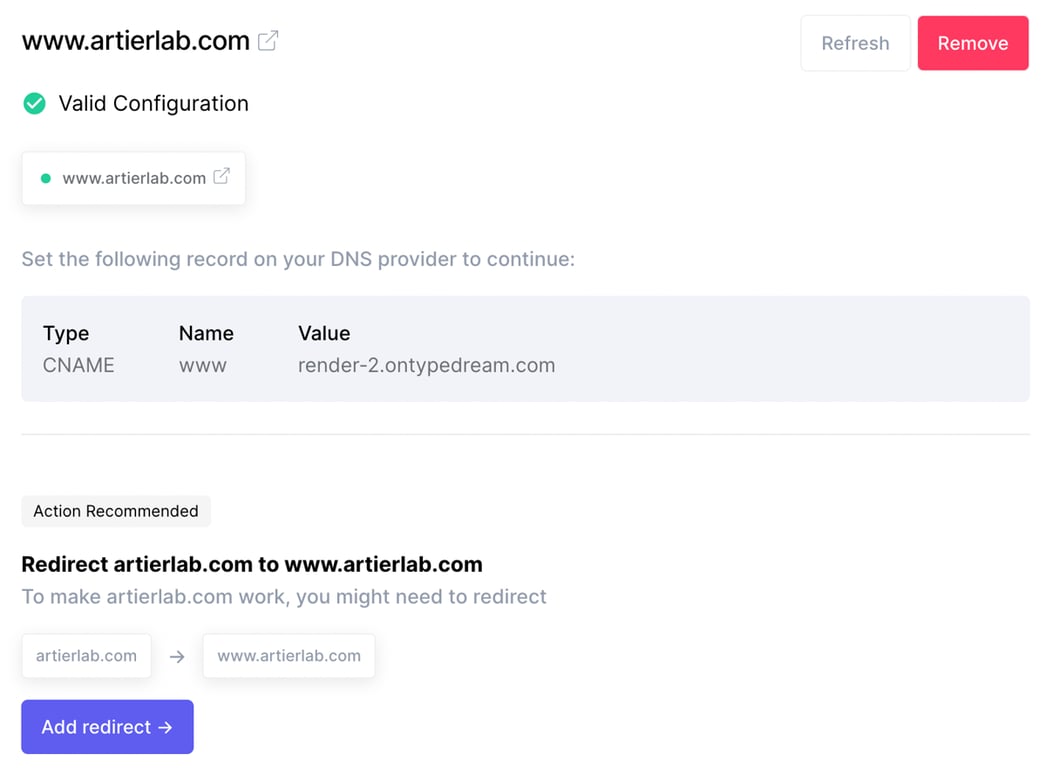This screenshot has width=1046, height=768.
Task: Click the green Valid Configuration checkmark icon
Action: pyautogui.click(x=35, y=104)
